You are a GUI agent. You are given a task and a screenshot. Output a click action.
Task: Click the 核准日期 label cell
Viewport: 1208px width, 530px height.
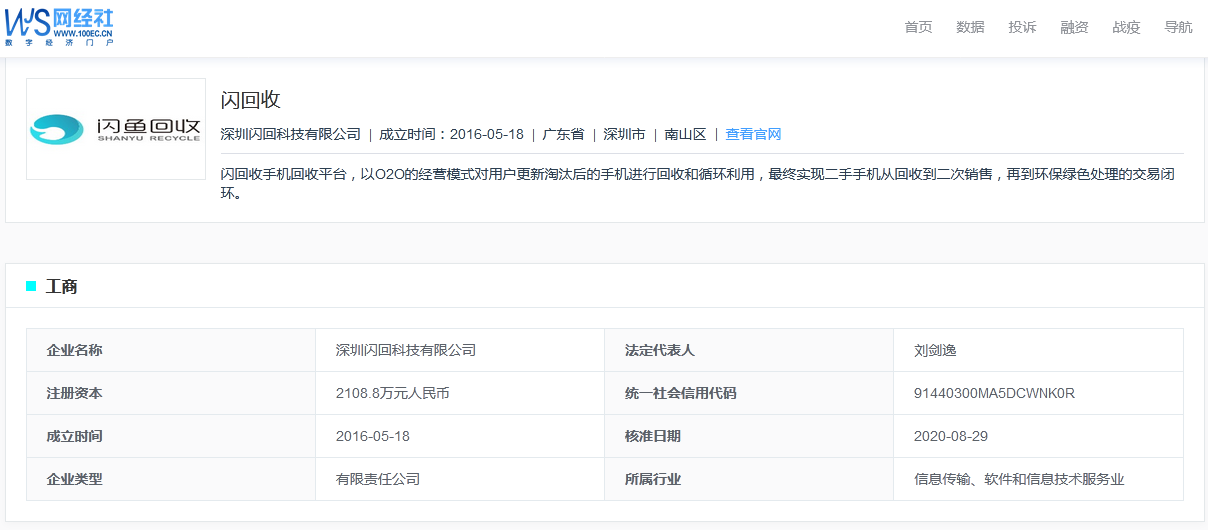749,436
